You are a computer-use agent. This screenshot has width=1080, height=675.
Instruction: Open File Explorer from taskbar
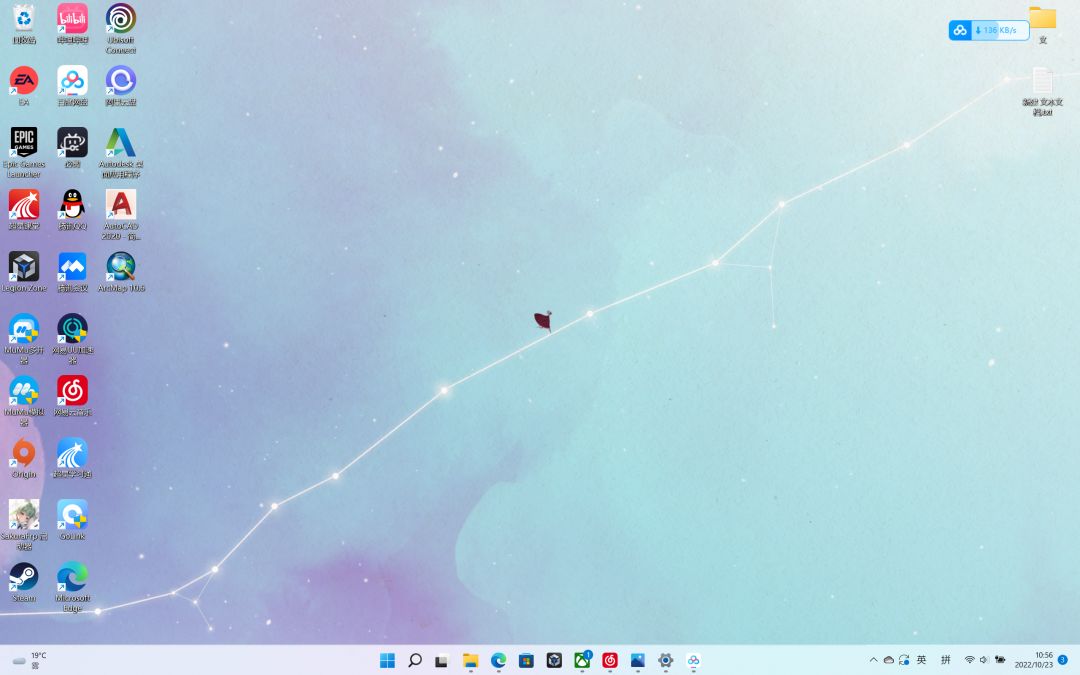pos(470,661)
